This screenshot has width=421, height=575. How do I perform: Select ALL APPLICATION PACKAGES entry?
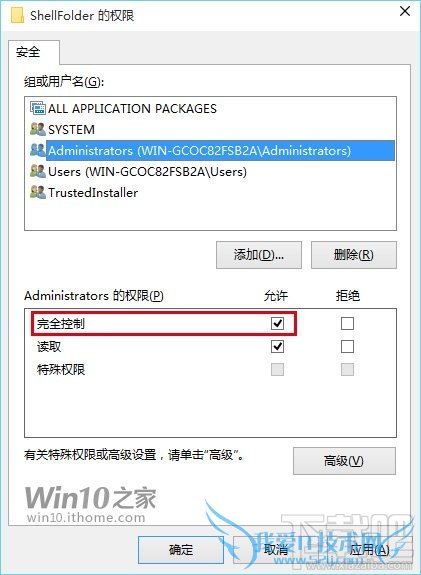(132, 109)
